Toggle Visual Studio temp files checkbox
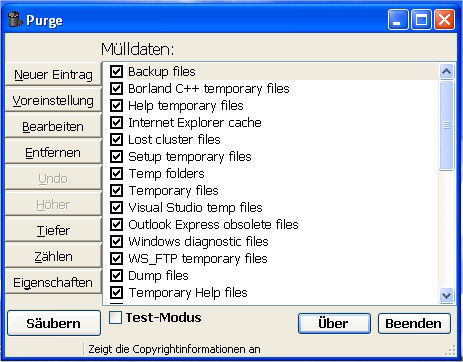The width and height of the screenshot is (463, 362). tap(116, 207)
